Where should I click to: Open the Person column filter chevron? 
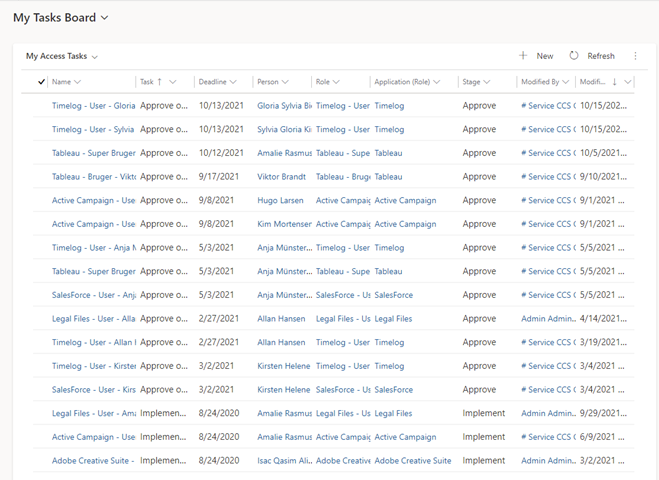284,82
